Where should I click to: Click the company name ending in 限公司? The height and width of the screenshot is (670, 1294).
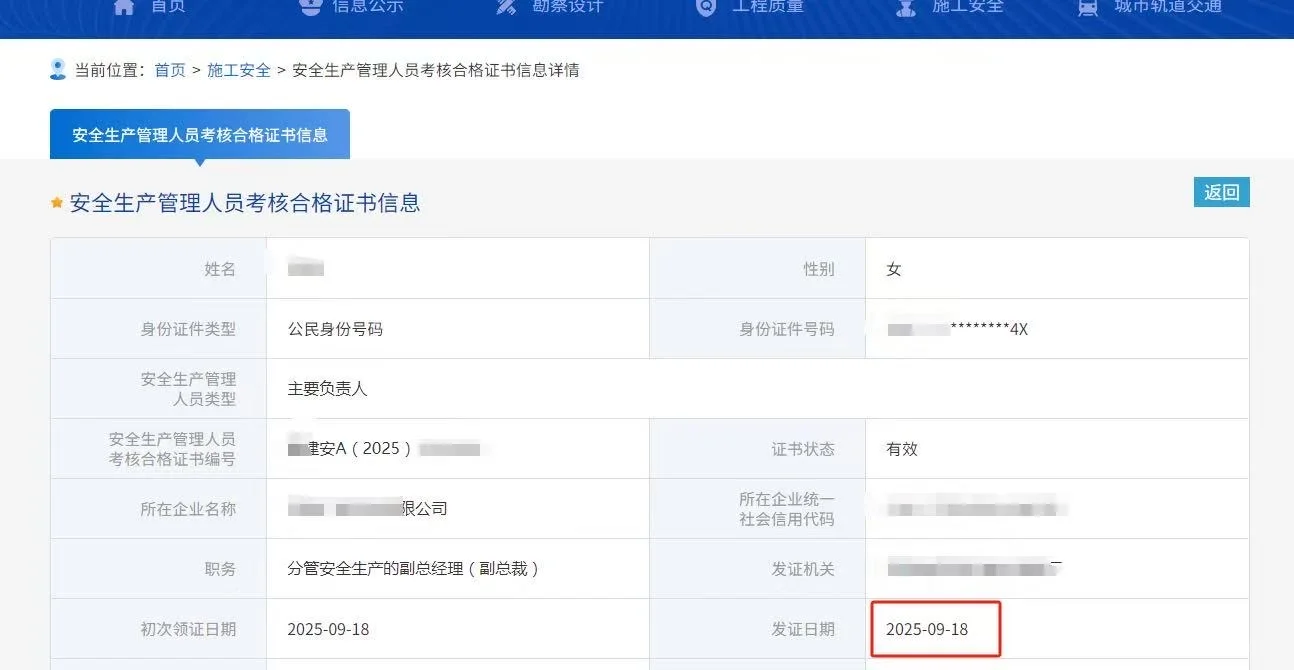(x=367, y=509)
